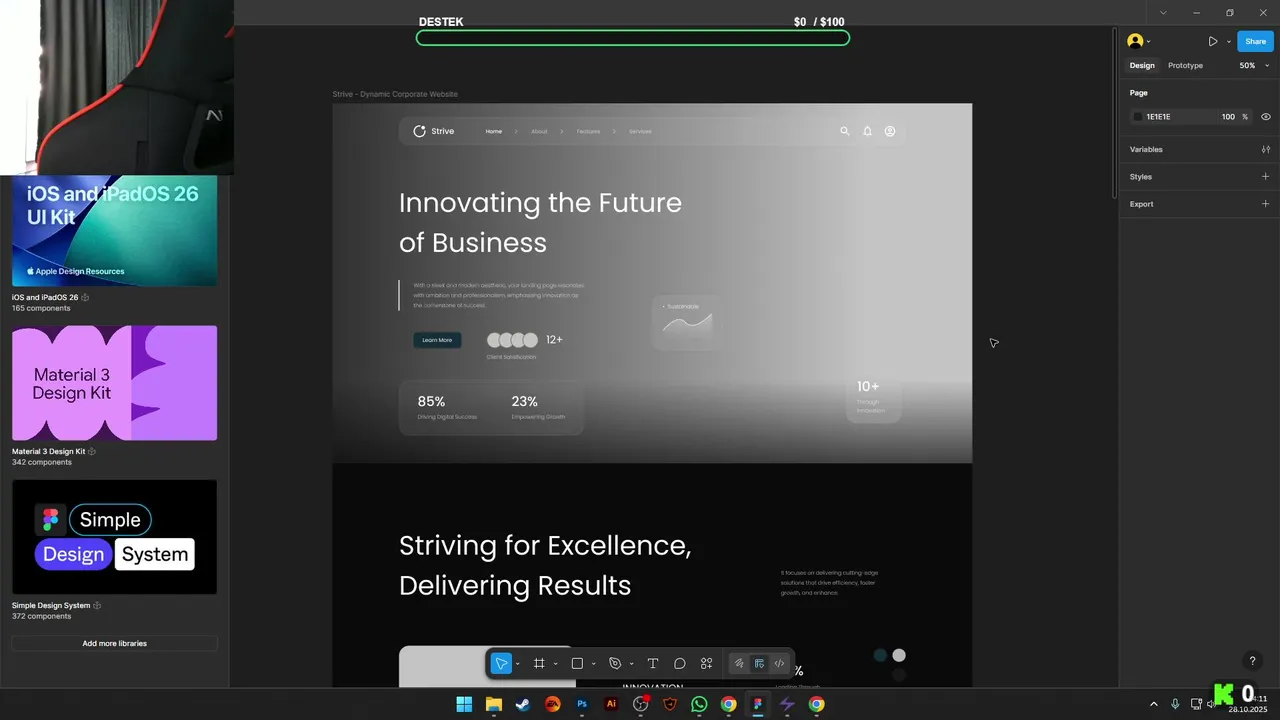
Task: Open the 50% zoom dropdown
Action: click(1253, 66)
